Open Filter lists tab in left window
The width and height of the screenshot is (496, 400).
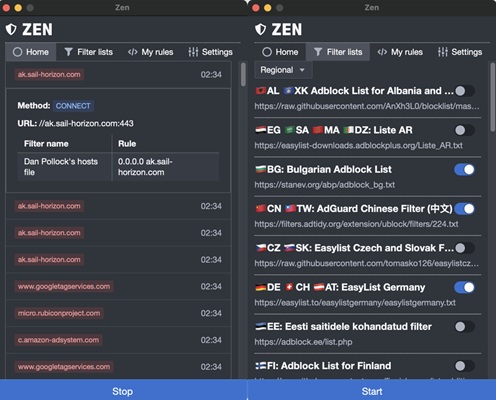point(89,52)
